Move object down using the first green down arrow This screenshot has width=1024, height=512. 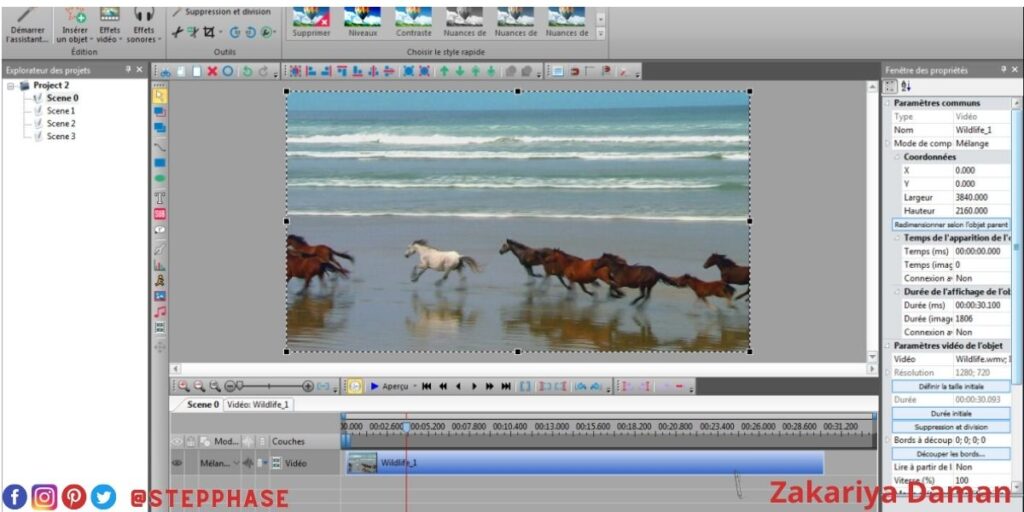coord(460,72)
